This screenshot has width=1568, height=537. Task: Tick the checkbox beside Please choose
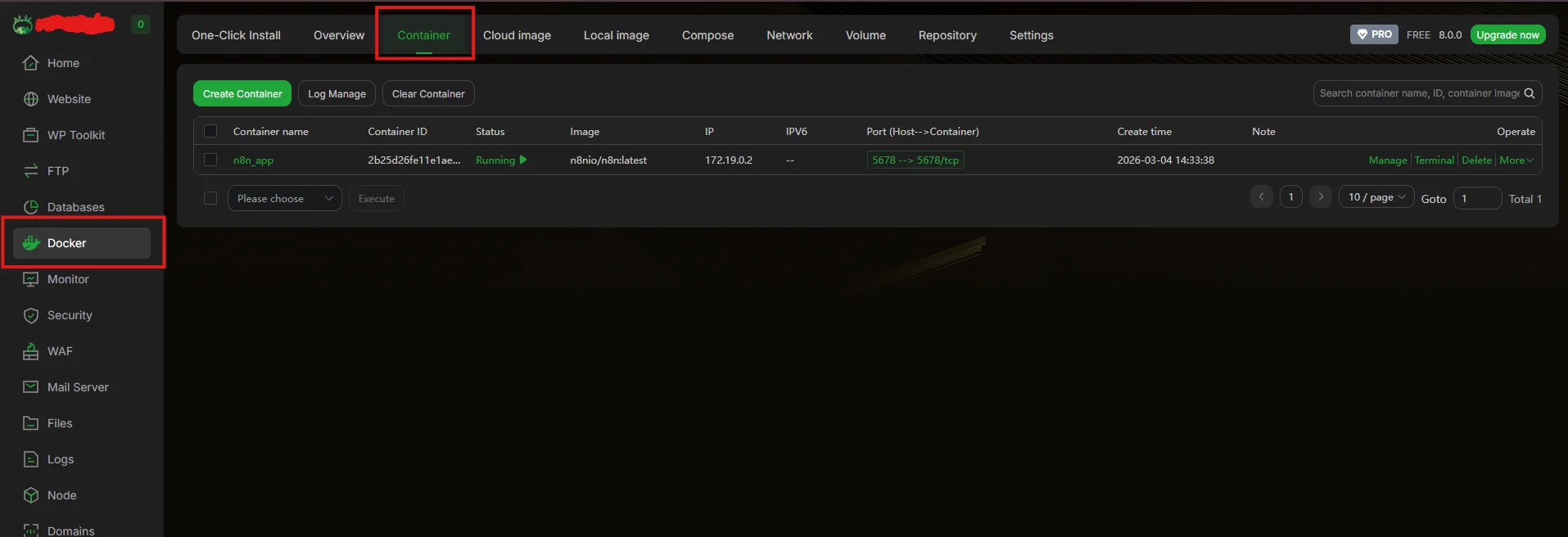tap(210, 198)
